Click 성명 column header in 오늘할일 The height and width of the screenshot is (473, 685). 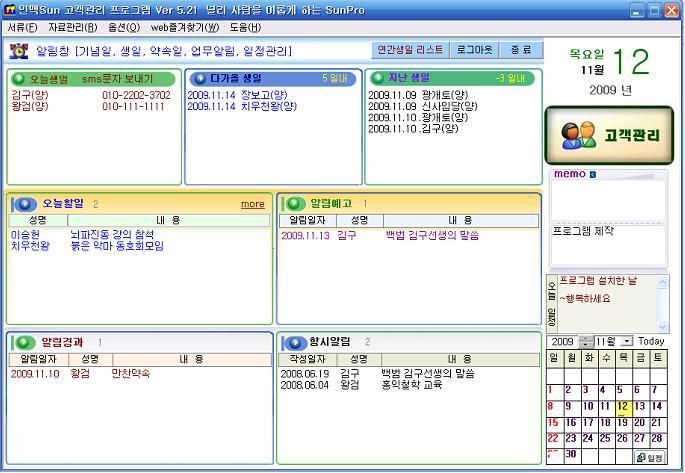[x=38, y=221]
